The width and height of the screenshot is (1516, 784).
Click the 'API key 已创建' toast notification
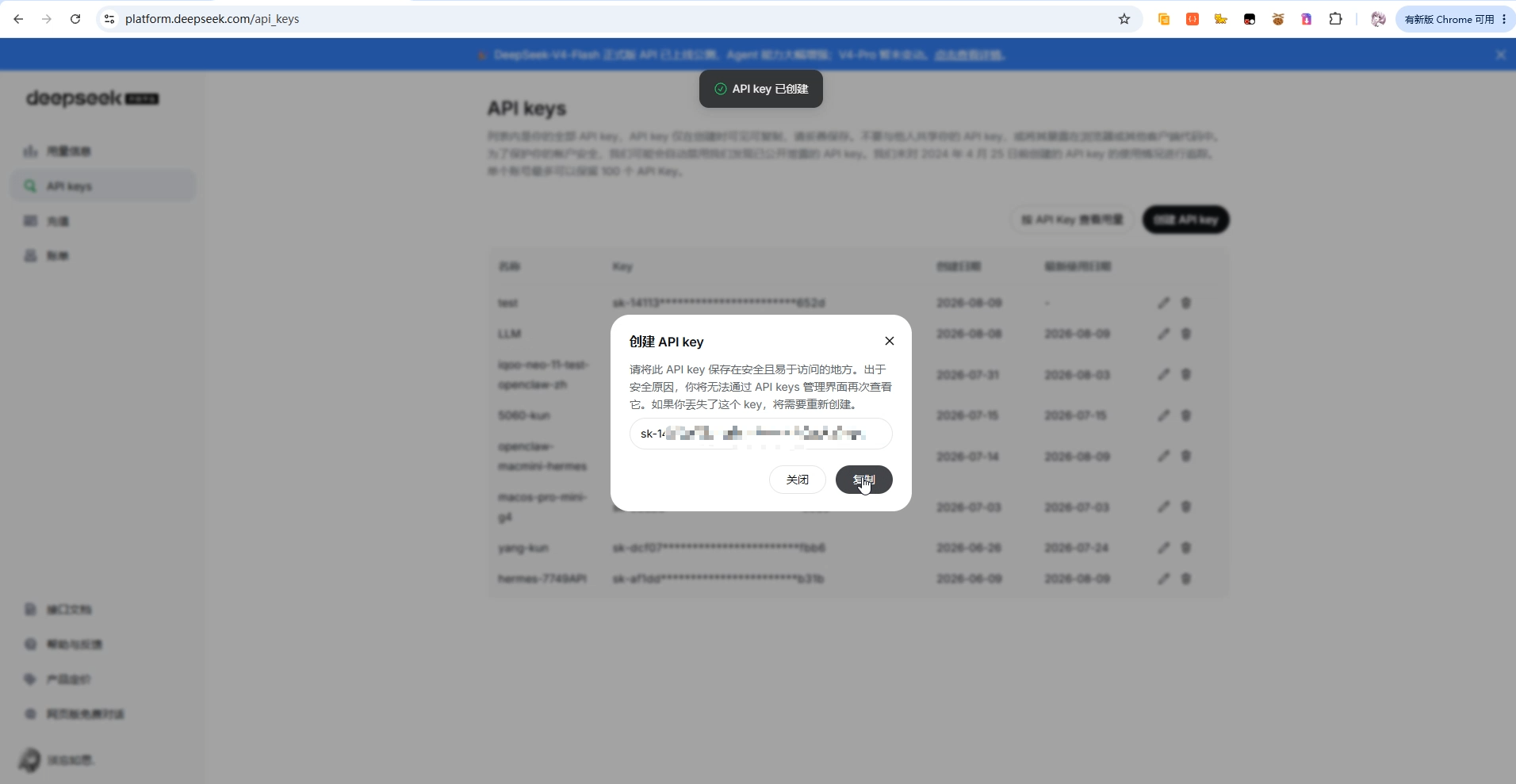pyautogui.click(x=761, y=89)
